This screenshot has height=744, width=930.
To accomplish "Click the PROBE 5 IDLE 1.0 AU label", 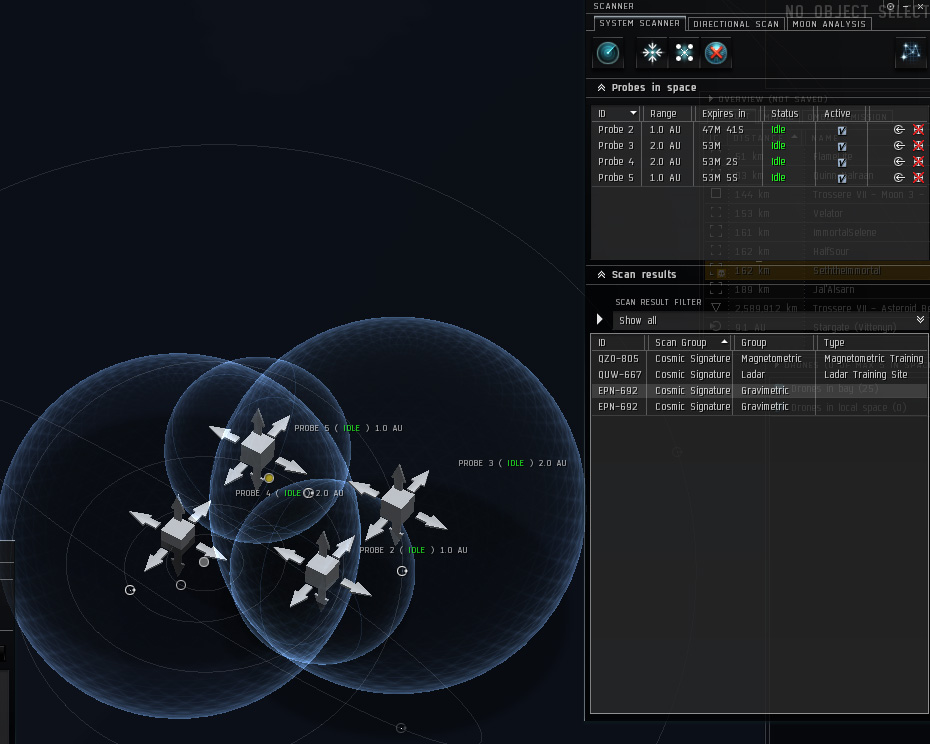I will pos(348,428).
